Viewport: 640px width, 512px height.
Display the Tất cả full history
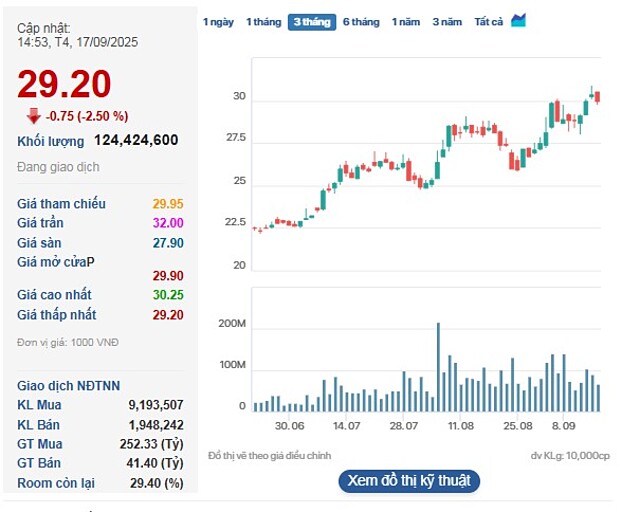489,21
